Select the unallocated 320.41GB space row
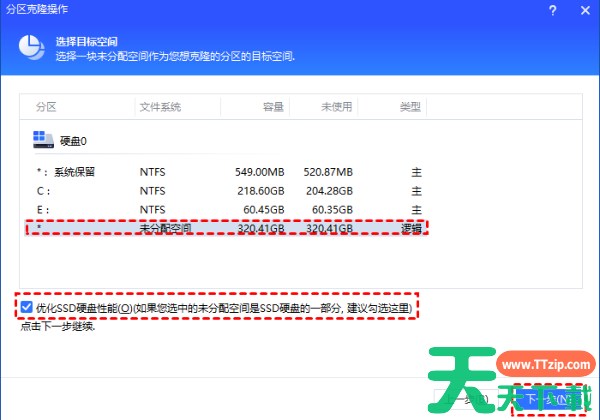Screen dimensions: 600x420 pos(227,228)
